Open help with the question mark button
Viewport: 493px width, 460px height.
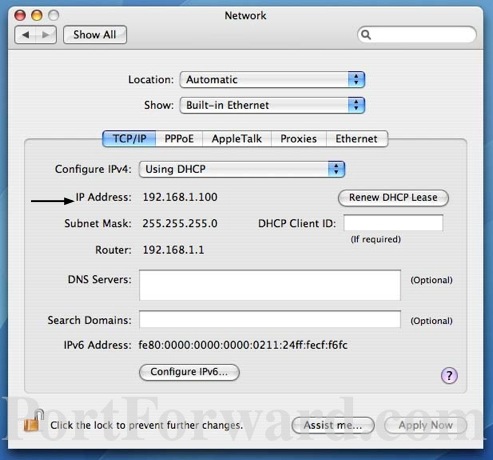tap(449, 376)
